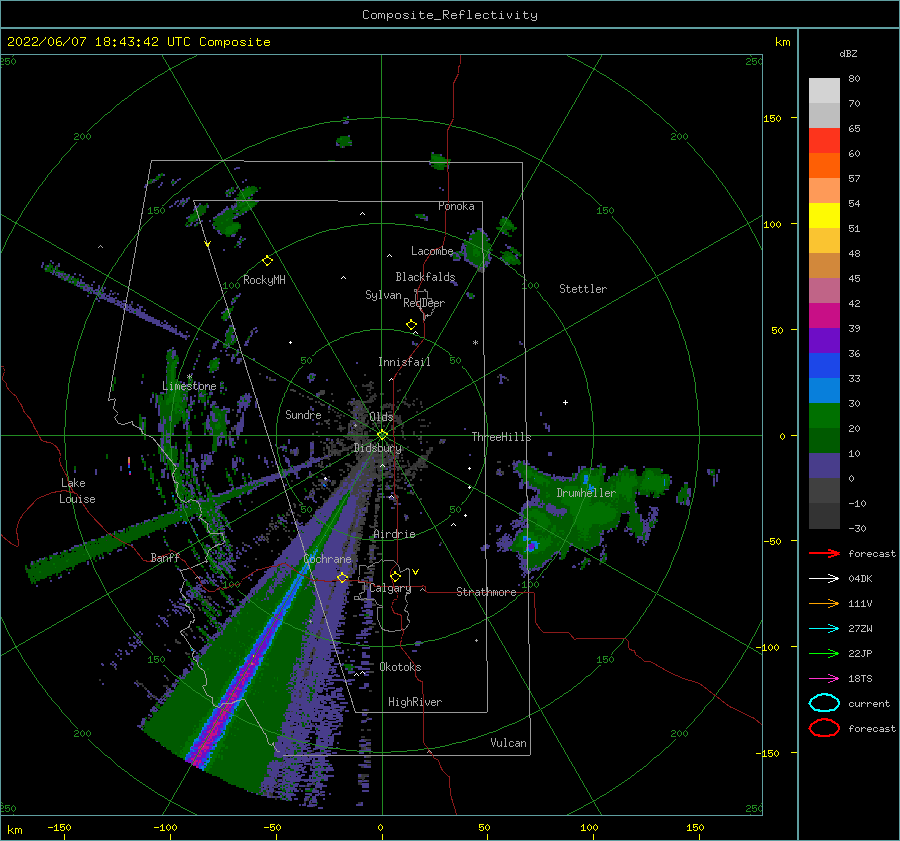This screenshot has width=900, height=841.
Task: Click the Okotoks label
Action: pos(400,667)
